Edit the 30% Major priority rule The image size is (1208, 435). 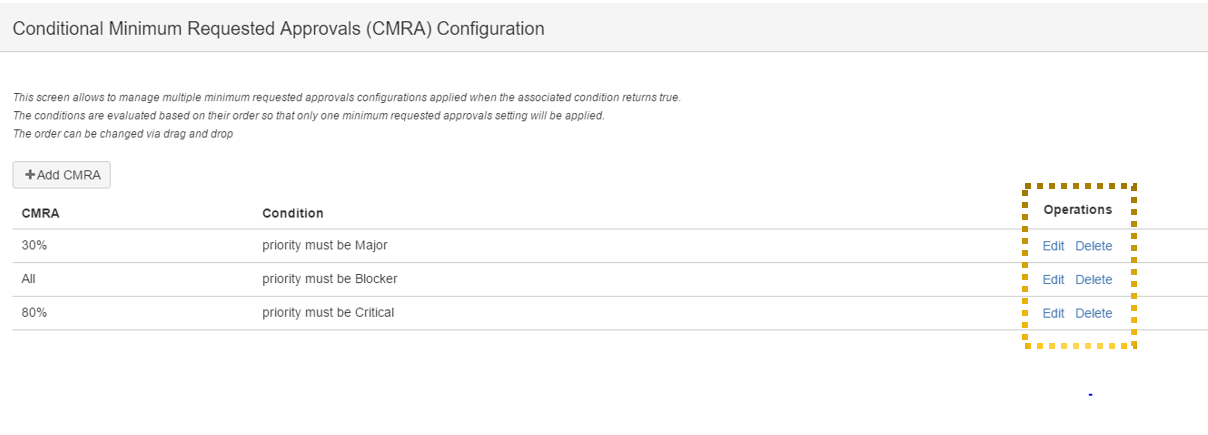tap(1053, 246)
